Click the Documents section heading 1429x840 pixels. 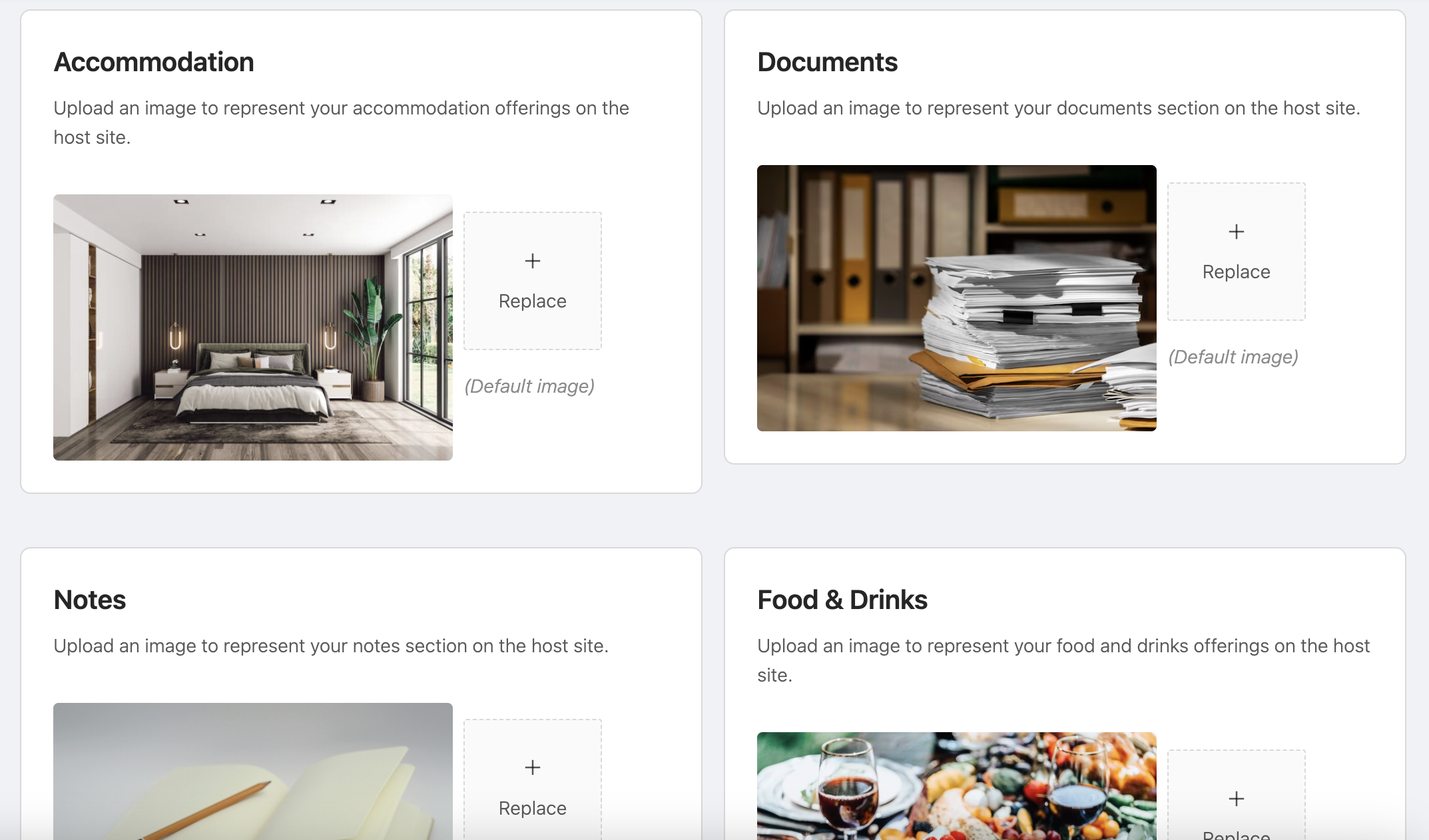(827, 62)
